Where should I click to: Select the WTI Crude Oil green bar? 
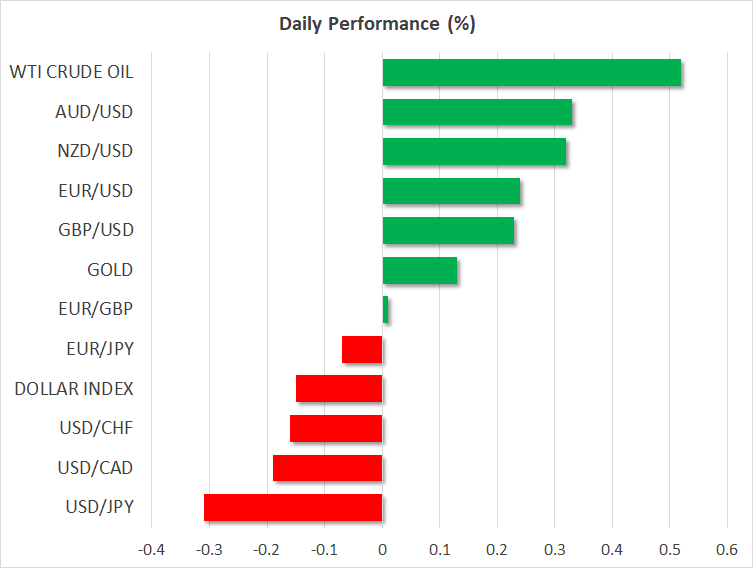[x=531, y=73]
